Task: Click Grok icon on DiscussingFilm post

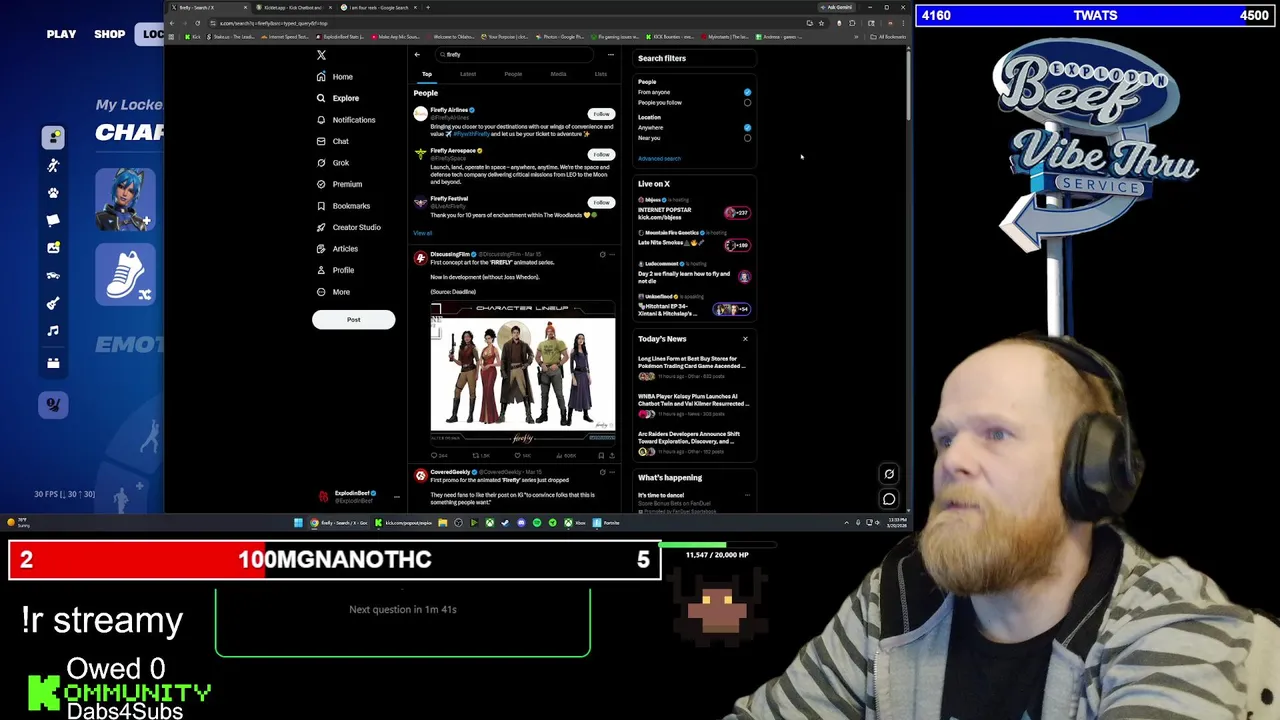Action: click(602, 255)
